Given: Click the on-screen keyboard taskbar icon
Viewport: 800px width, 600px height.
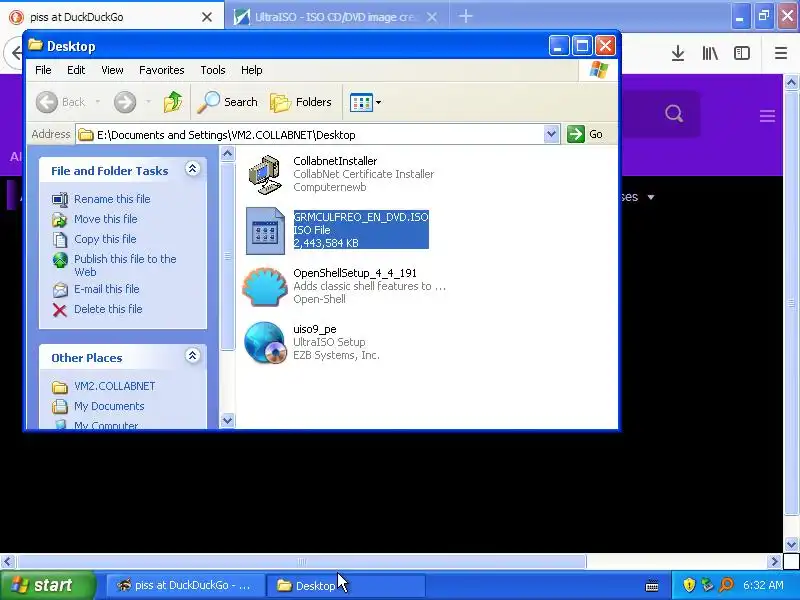Looking at the screenshot, I should point(652,586).
